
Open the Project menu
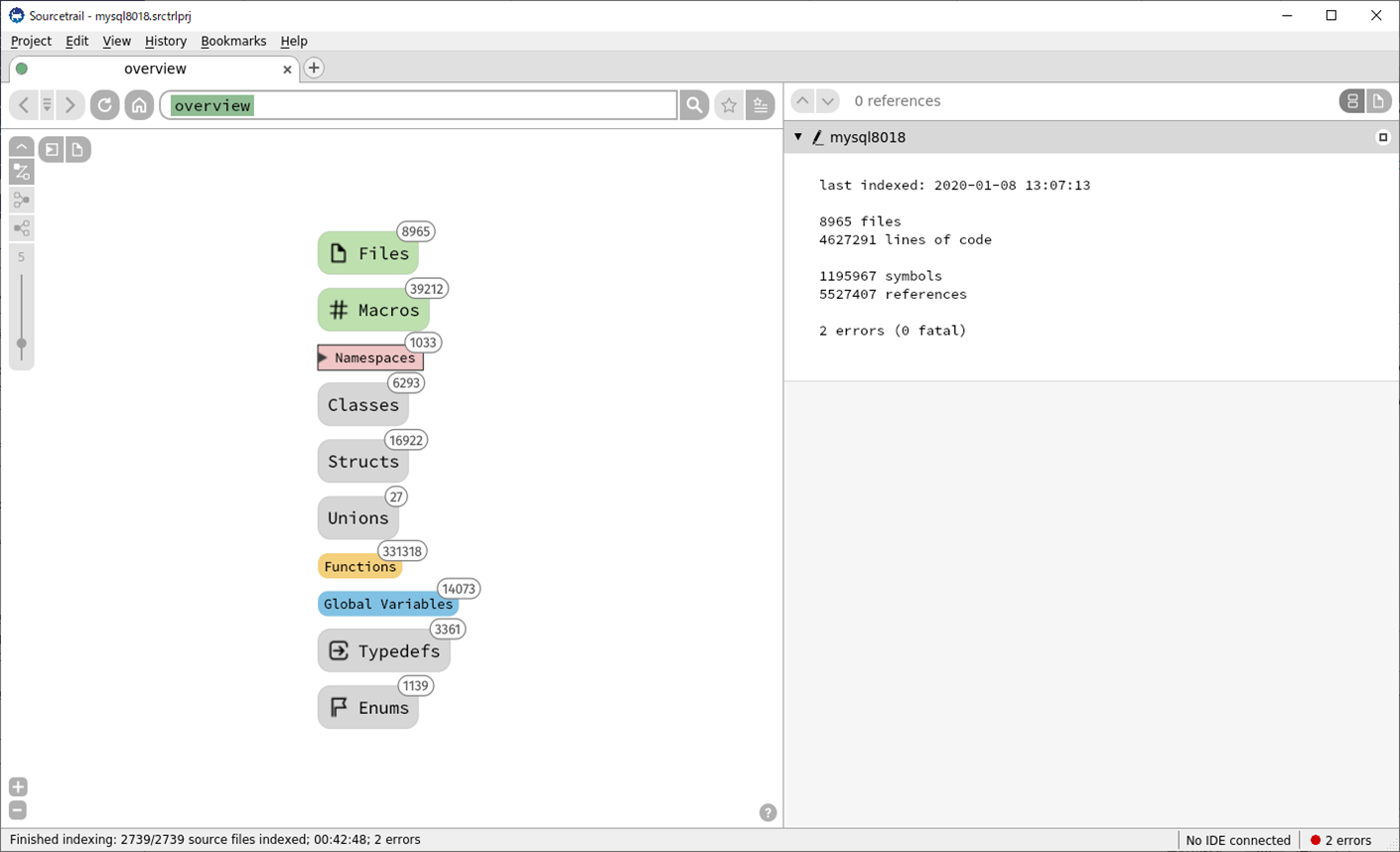click(x=31, y=41)
